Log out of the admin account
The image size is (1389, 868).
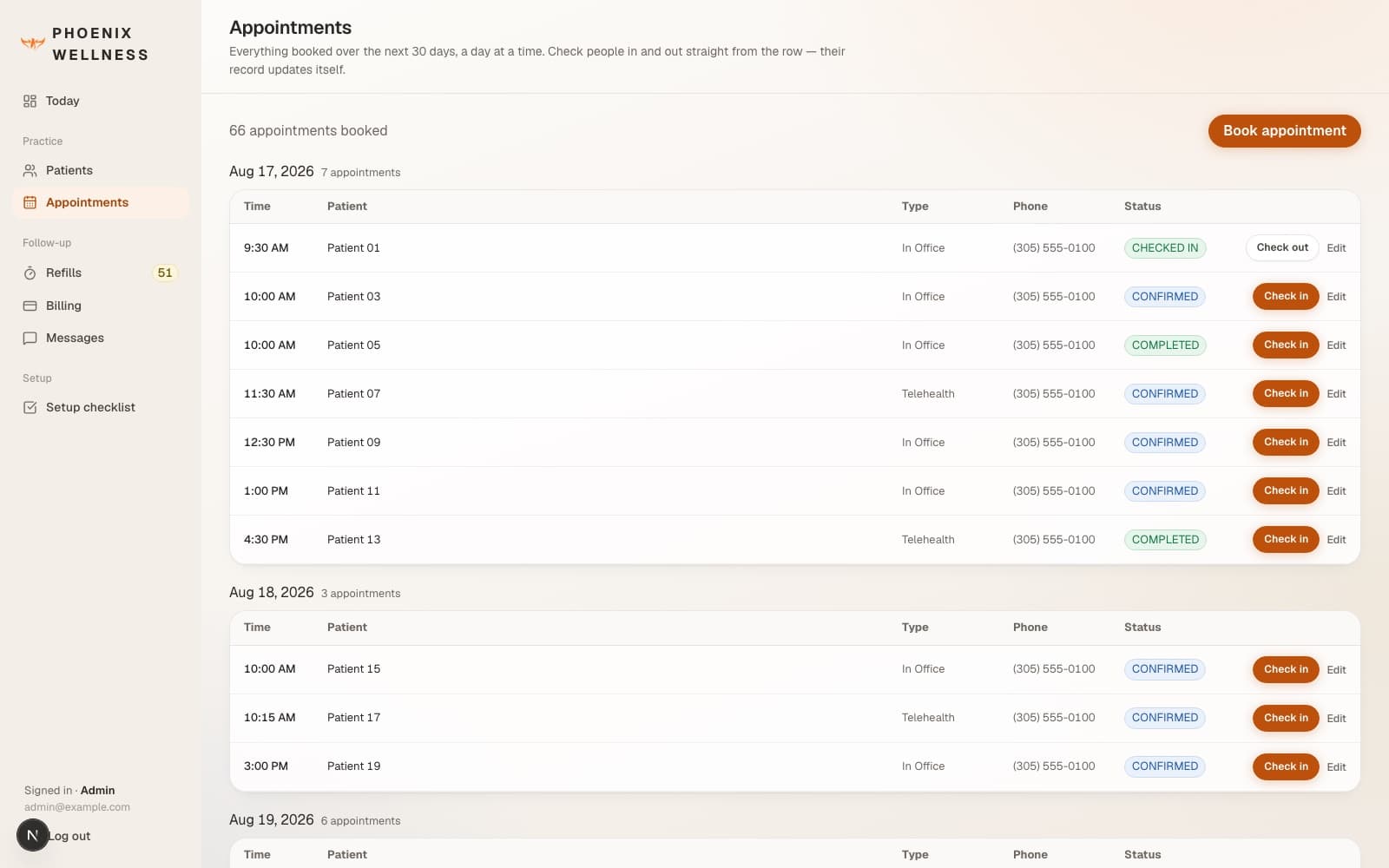click(x=69, y=836)
